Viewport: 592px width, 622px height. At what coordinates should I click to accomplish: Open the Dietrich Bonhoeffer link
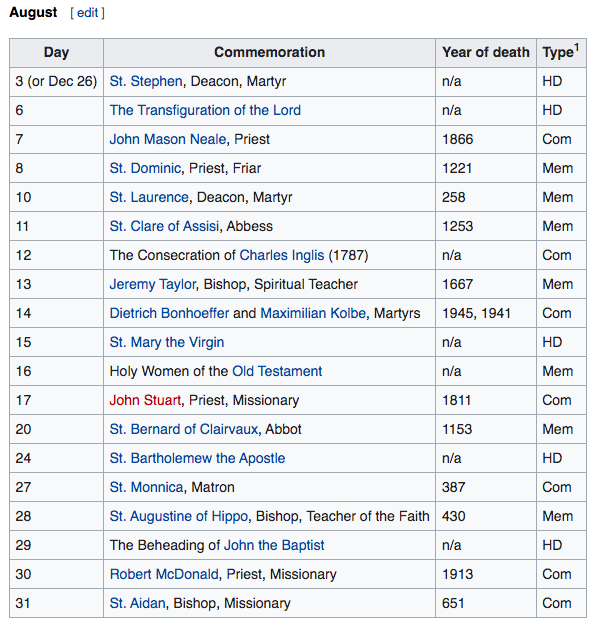tap(169, 313)
